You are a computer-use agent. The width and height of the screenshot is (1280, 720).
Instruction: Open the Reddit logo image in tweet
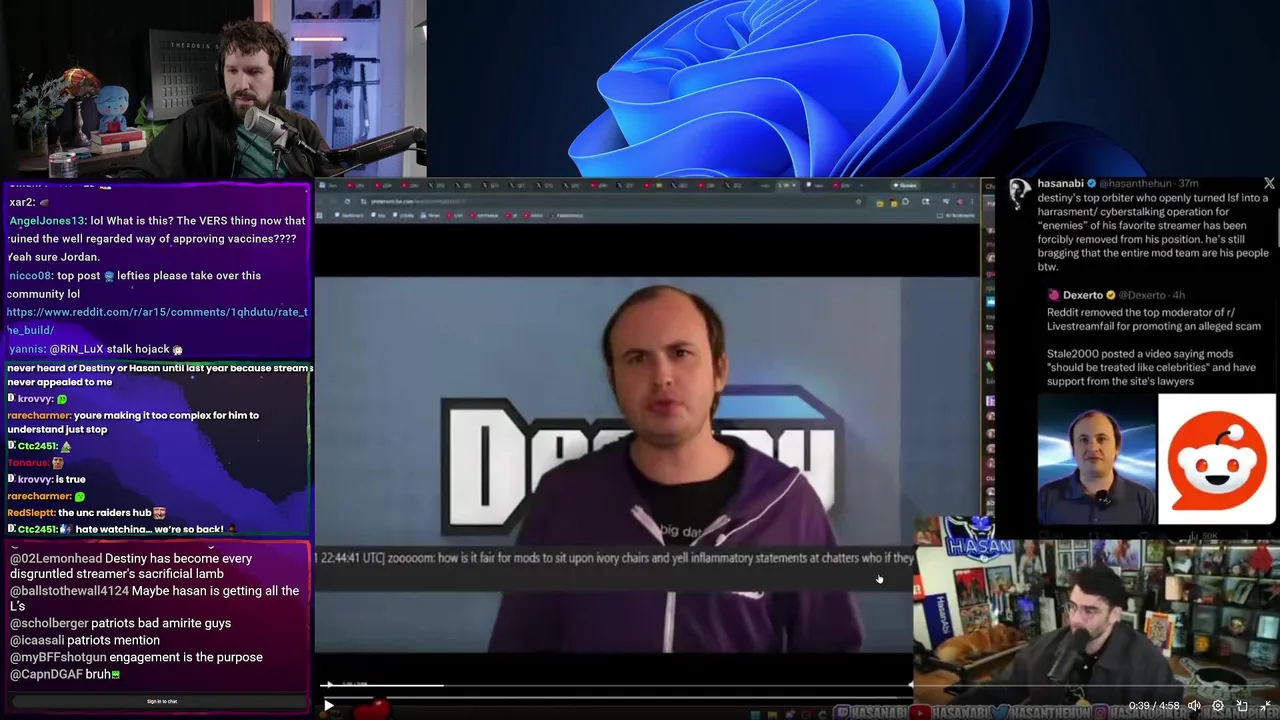click(x=1217, y=459)
